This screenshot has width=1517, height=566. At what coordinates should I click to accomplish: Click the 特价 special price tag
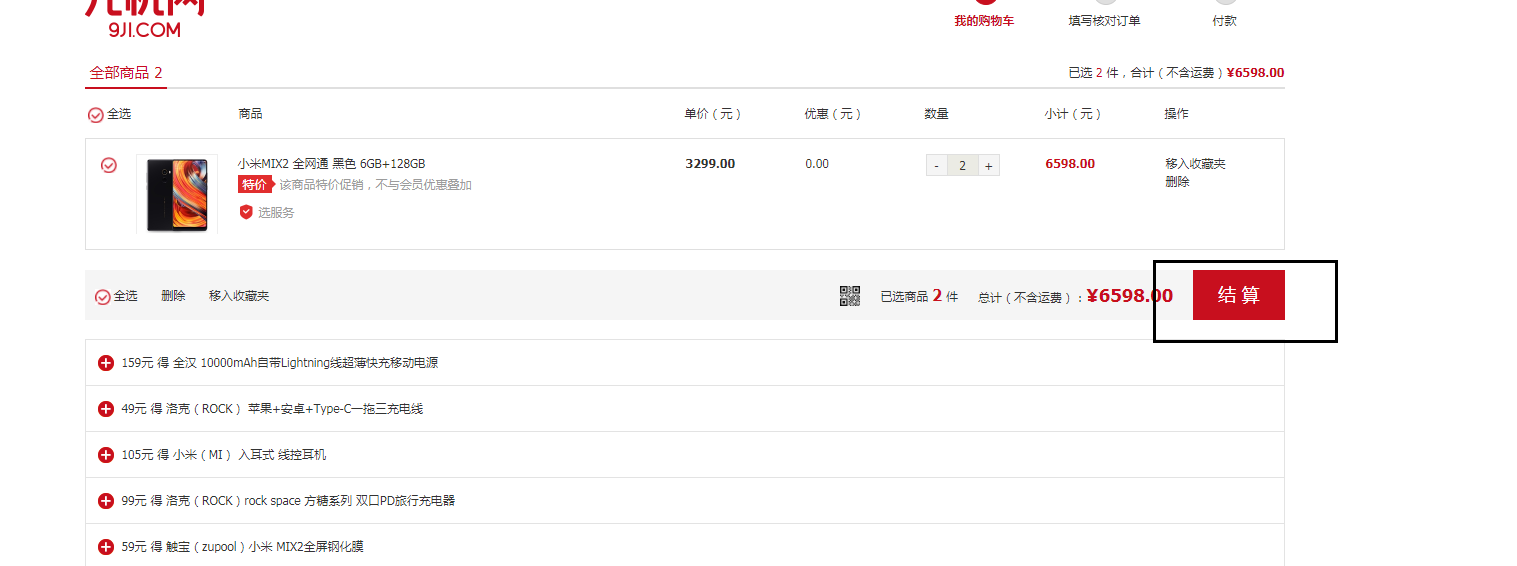[254, 185]
